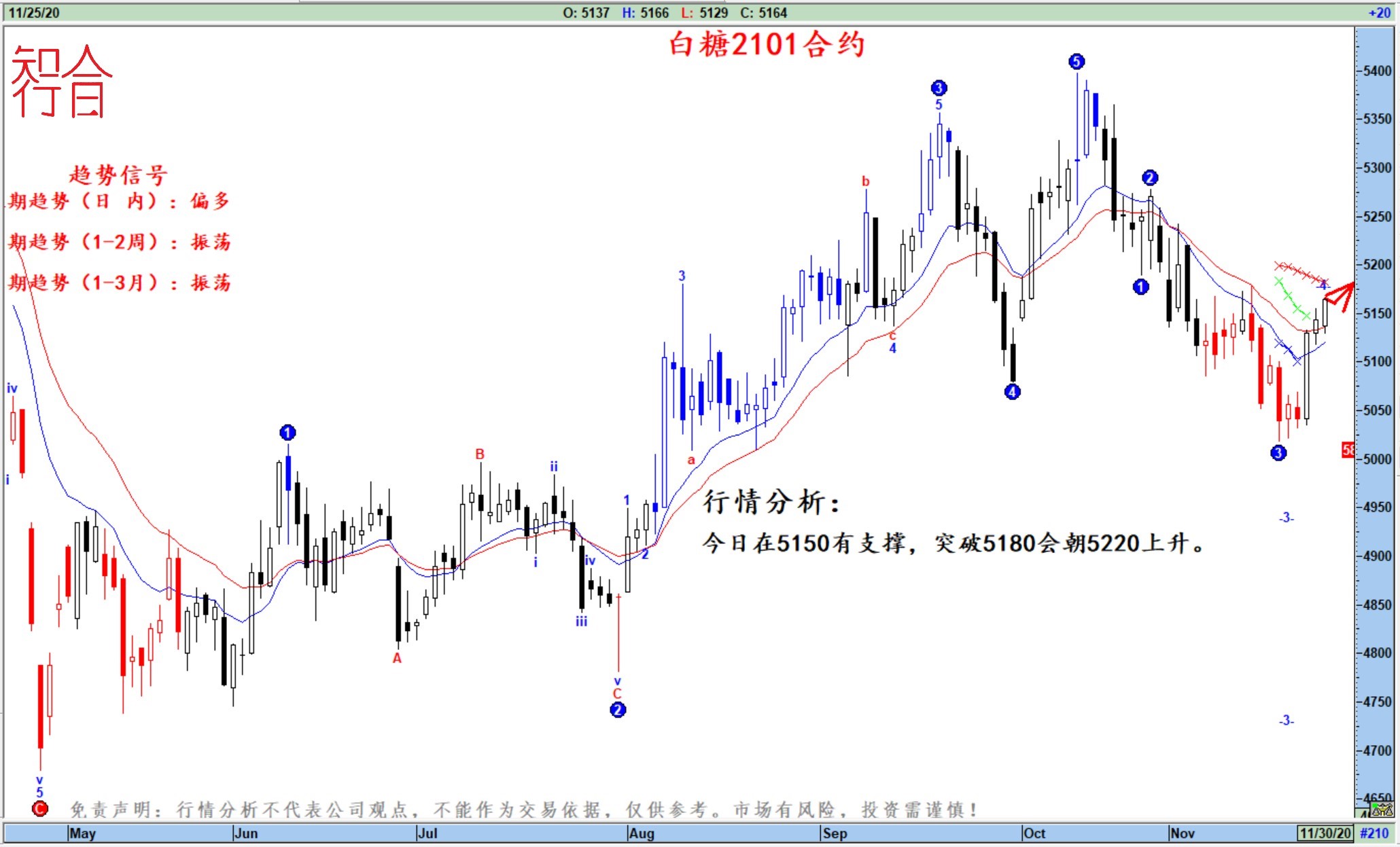This screenshot has height=847, width=1400.
Task: Click the red chart title 白糖2101合约
Action: pyautogui.click(x=767, y=45)
